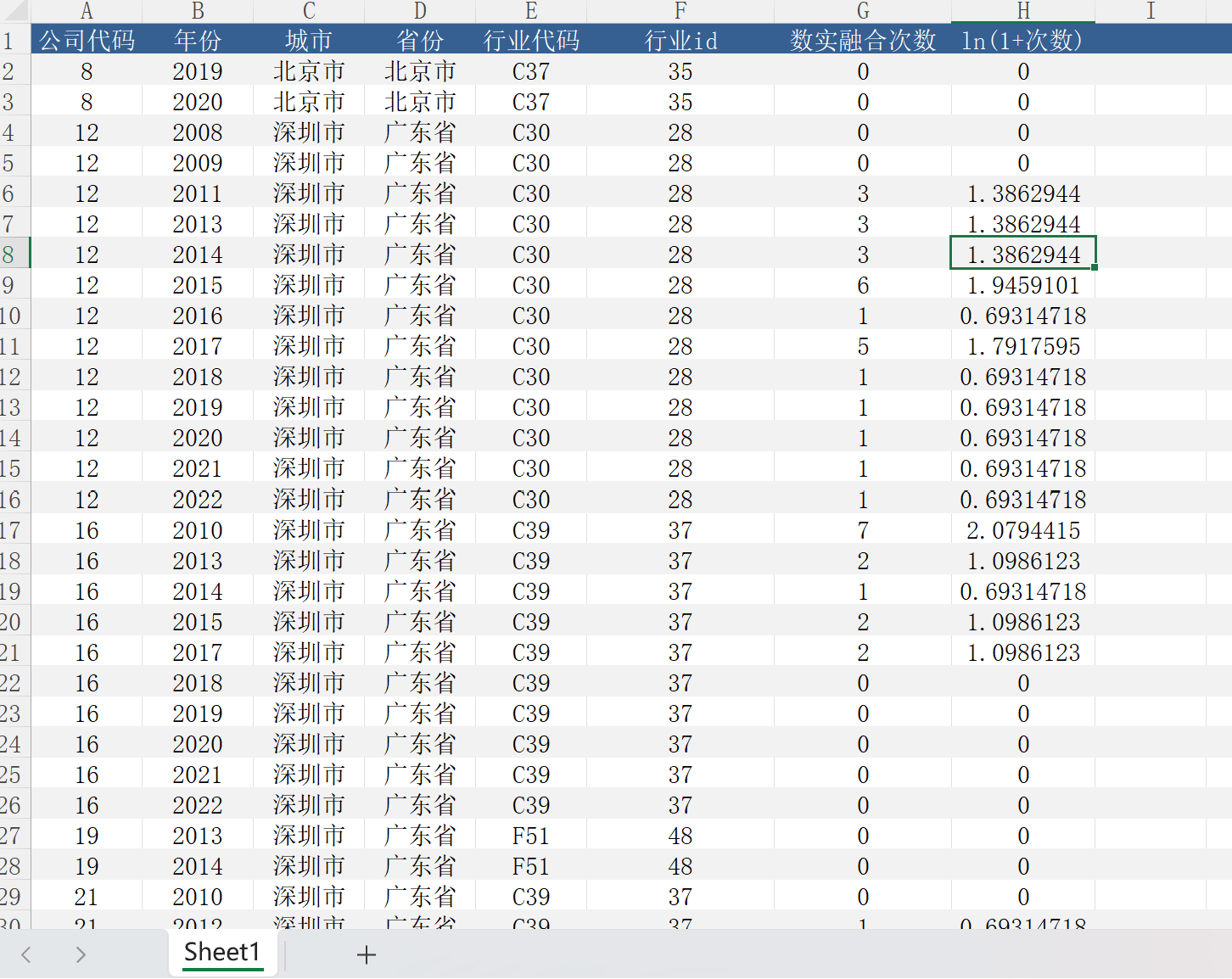Screen dimensions: 1232x979
Task: Select the F51 cell in row 27
Action: [x=531, y=836]
